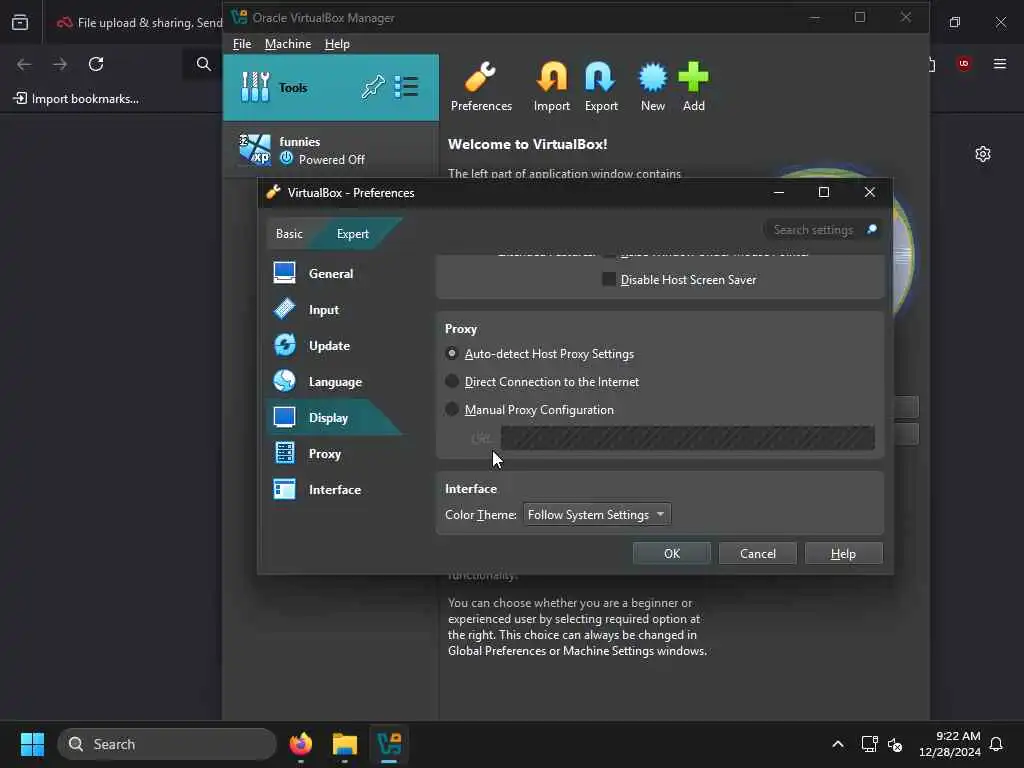This screenshot has width=1024, height=768.
Task: Open the notifications bell
Action: coord(996,744)
